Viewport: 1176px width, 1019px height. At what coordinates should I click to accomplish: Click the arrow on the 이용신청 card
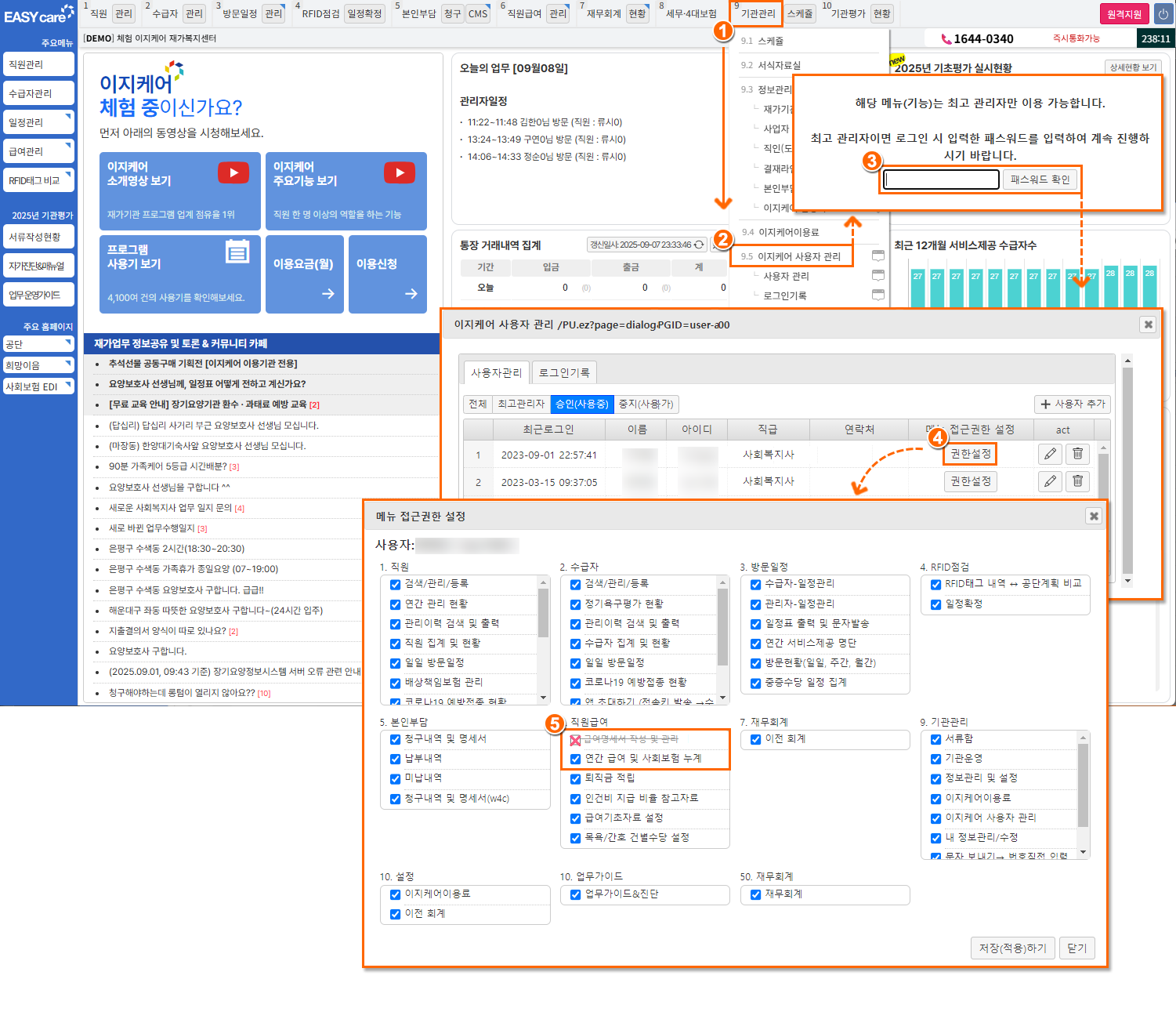(411, 294)
